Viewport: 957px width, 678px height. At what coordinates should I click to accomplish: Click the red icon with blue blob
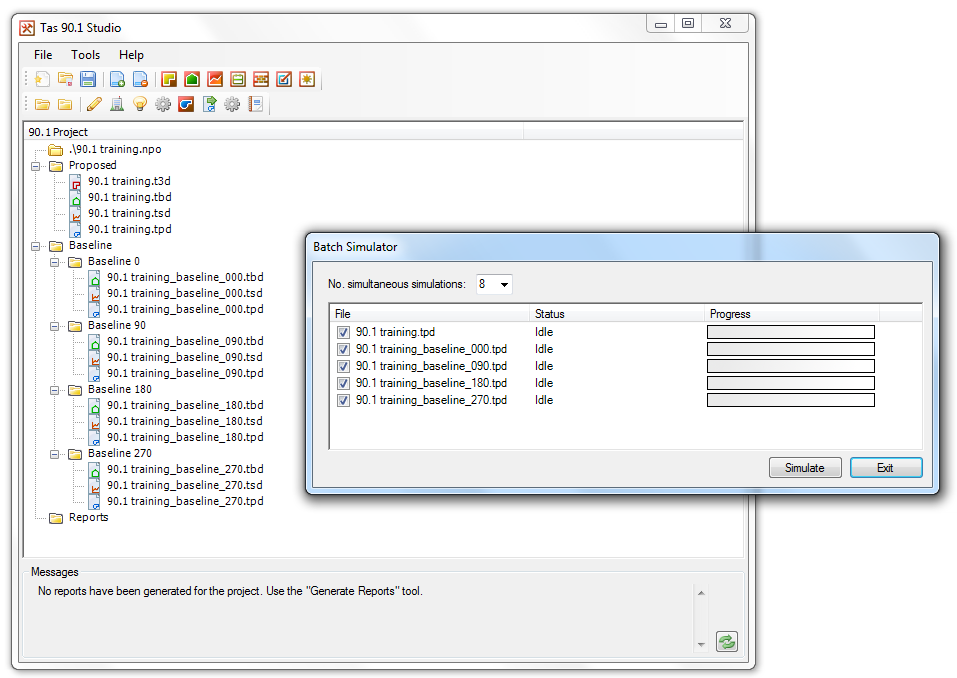point(186,104)
